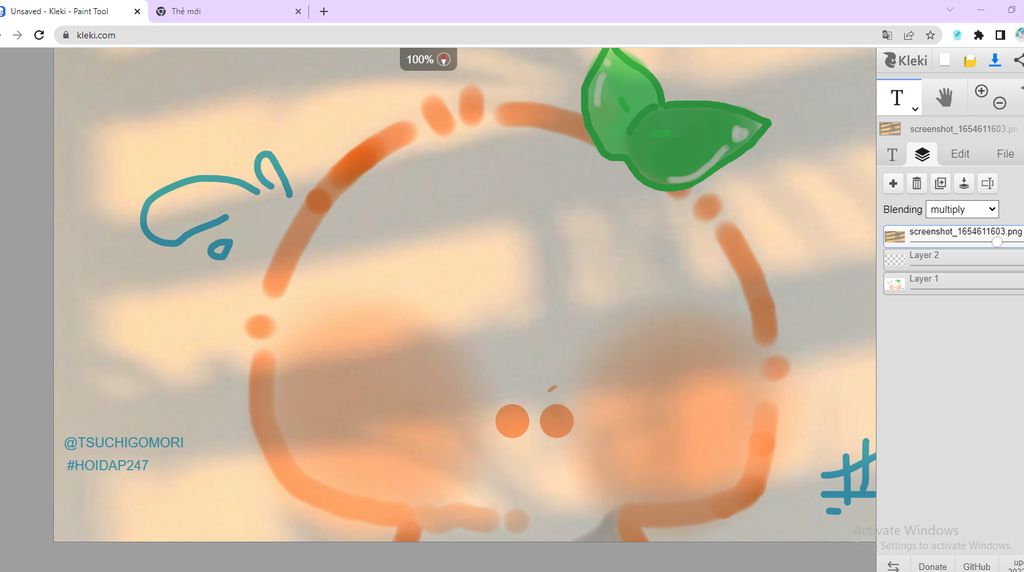Select the screenshot_1654611603.png layer

click(x=954, y=236)
